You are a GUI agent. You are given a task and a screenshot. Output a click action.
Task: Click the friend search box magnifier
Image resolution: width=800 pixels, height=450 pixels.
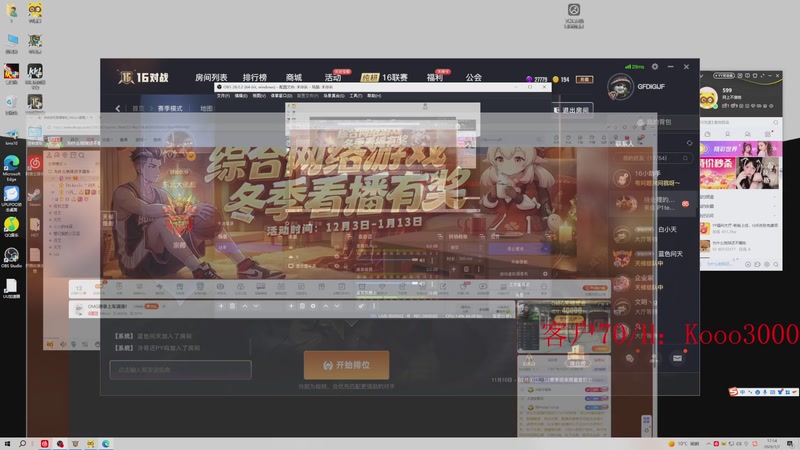pyautogui.click(x=685, y=158)
